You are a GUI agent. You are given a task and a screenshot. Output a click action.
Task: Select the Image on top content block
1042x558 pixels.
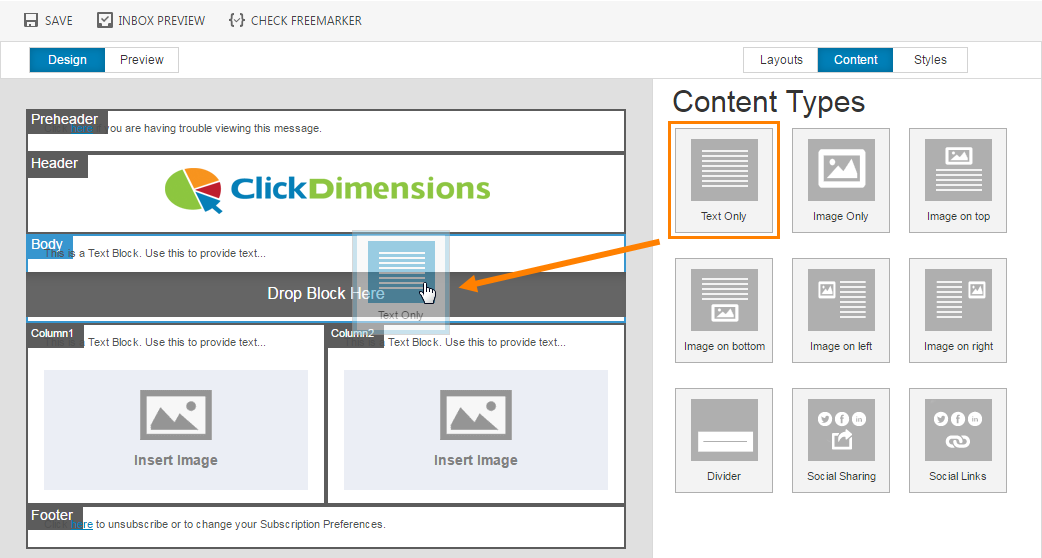[958, 180]
